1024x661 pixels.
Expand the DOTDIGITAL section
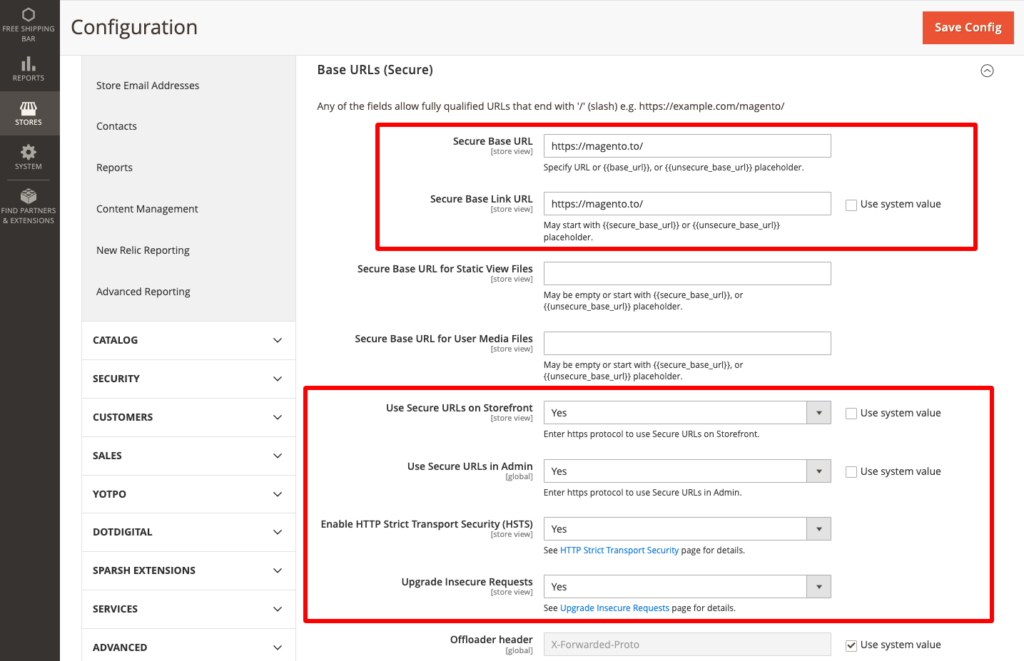[188, 532]
